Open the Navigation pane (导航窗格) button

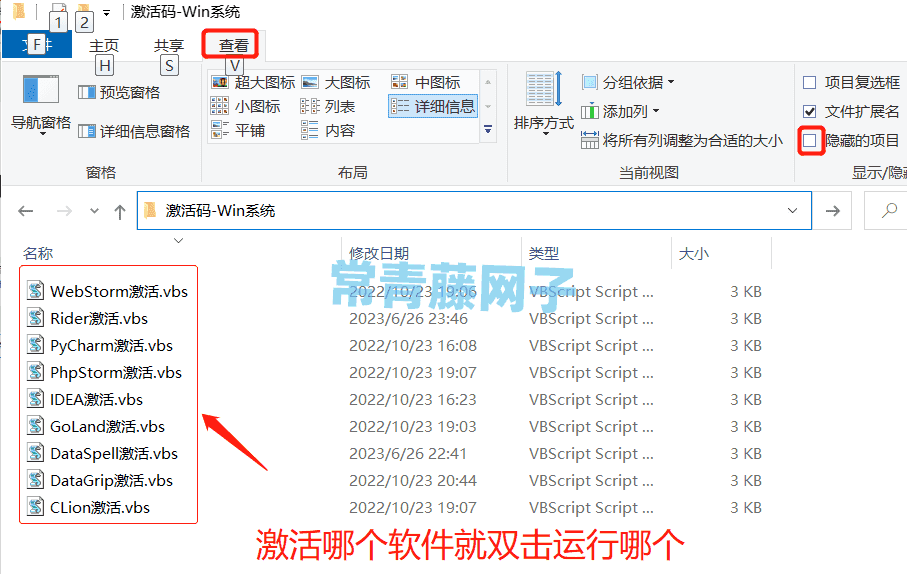pos(40,105)
